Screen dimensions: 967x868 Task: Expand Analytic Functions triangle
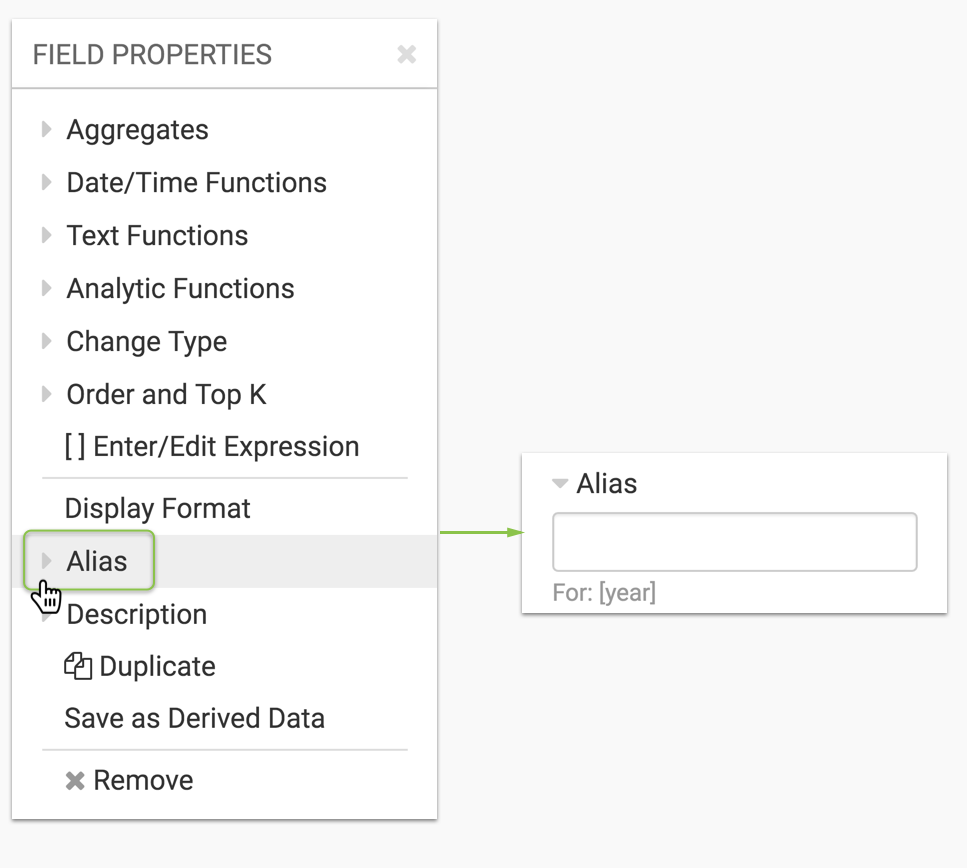[x=46, y=289]
